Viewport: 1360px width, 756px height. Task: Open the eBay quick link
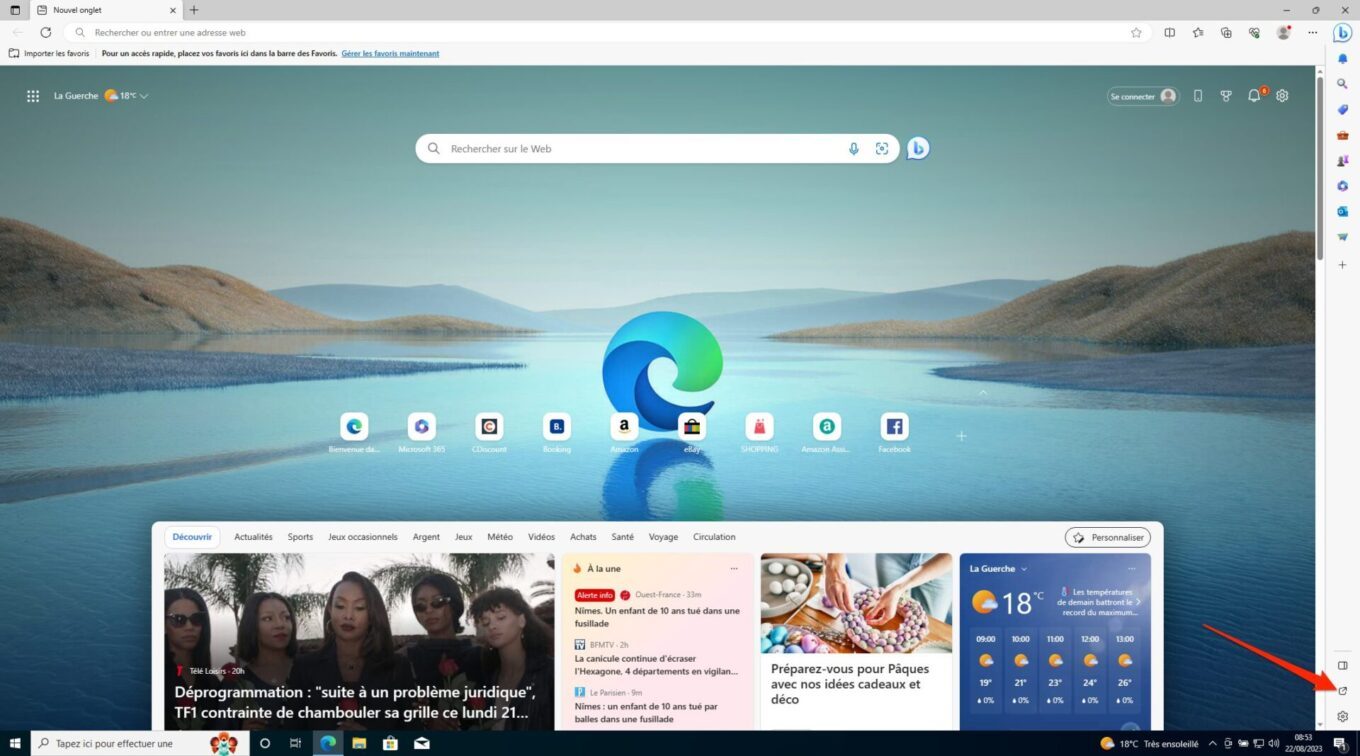[692, 433]
